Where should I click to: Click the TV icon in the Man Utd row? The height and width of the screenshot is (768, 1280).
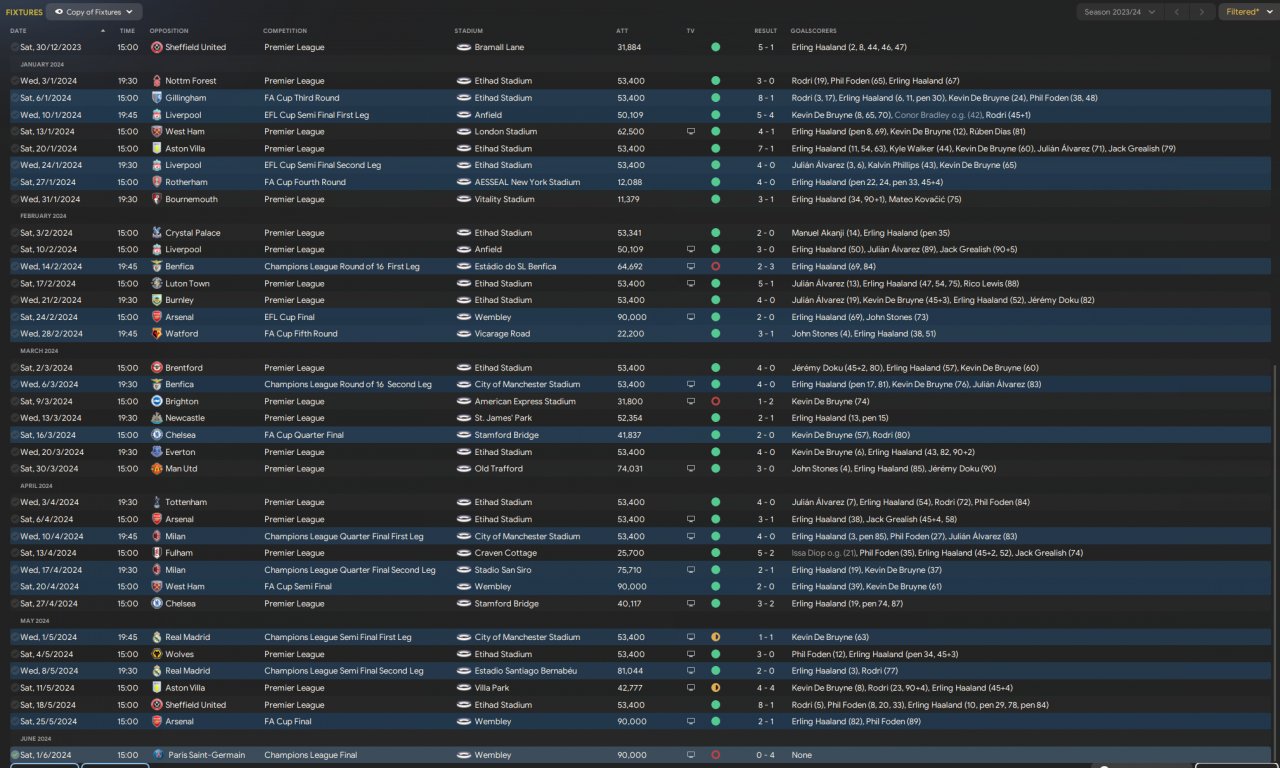click(690, 469)
